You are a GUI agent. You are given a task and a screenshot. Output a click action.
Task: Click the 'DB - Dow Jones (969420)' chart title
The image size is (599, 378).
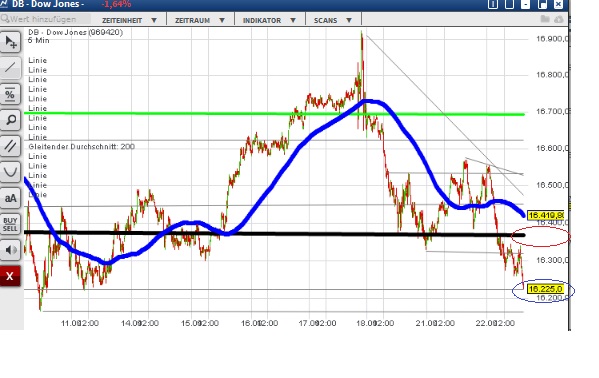75,32
